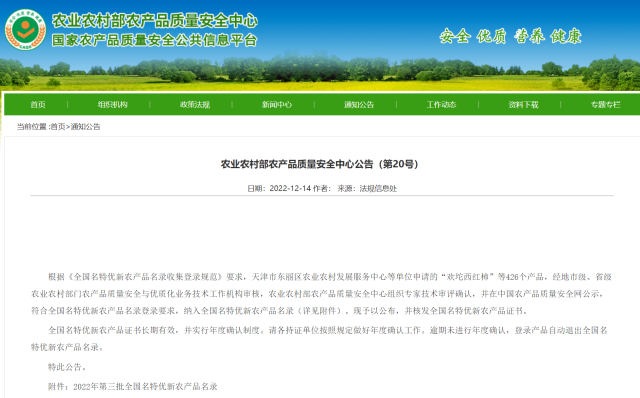Click the 农业农村部农产品质量安全中心 header title
This screenshot has height=398, width=640.
point(155,20)
